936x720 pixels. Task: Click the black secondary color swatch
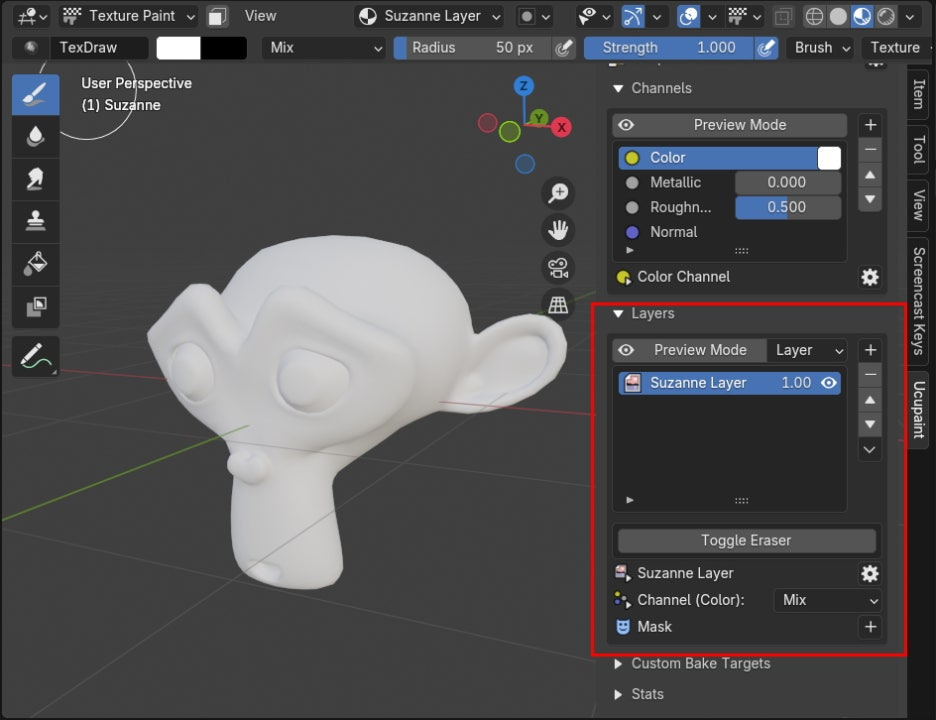coord(224,48)
